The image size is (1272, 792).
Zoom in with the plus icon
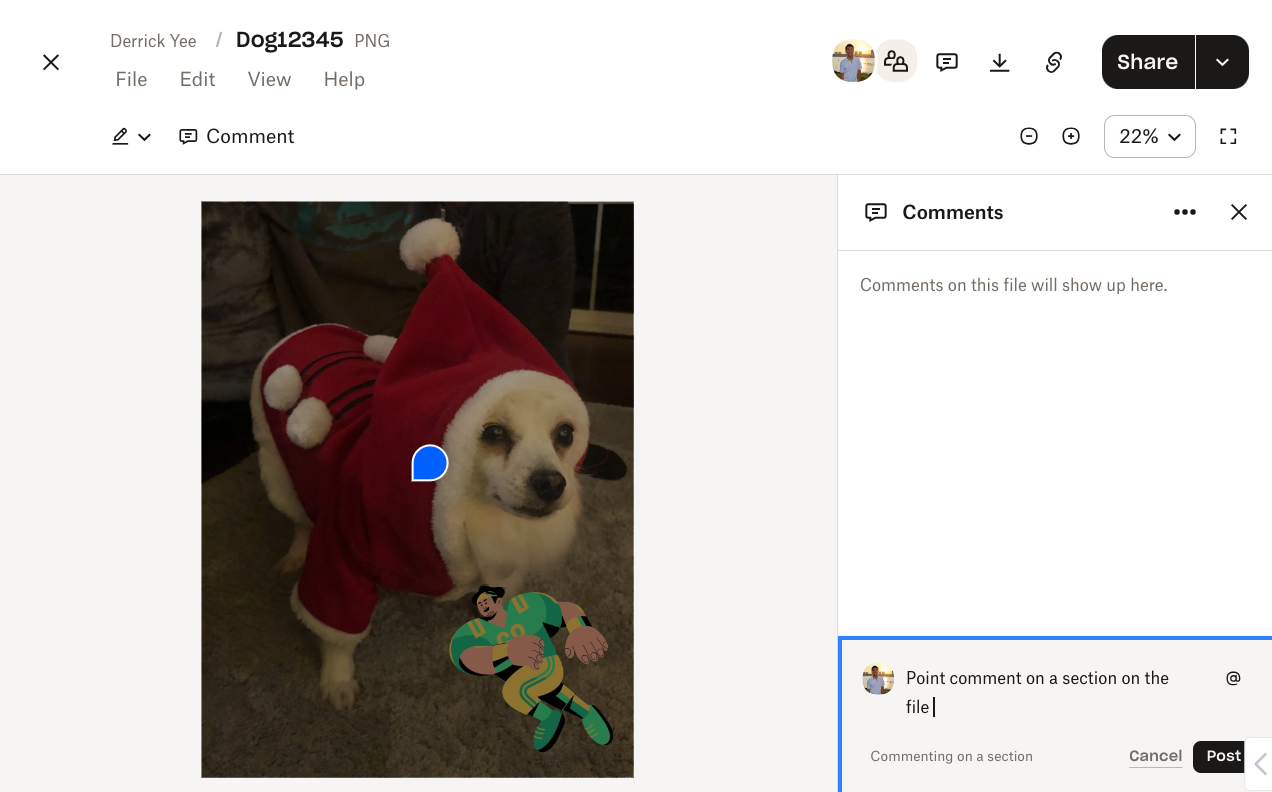tap(1071, 137)
